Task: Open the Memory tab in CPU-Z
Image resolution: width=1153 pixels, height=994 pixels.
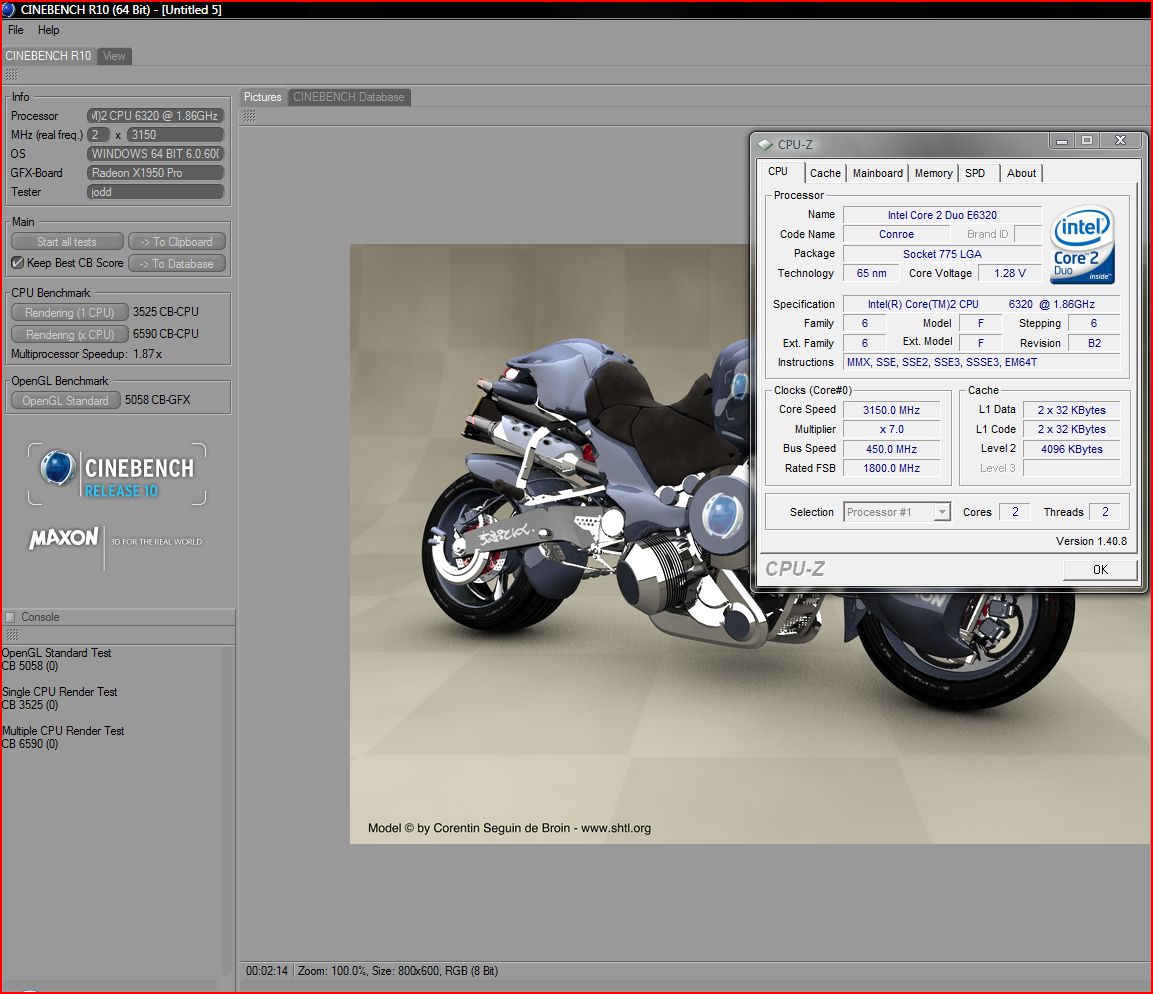Action: (x=933, y=173)
